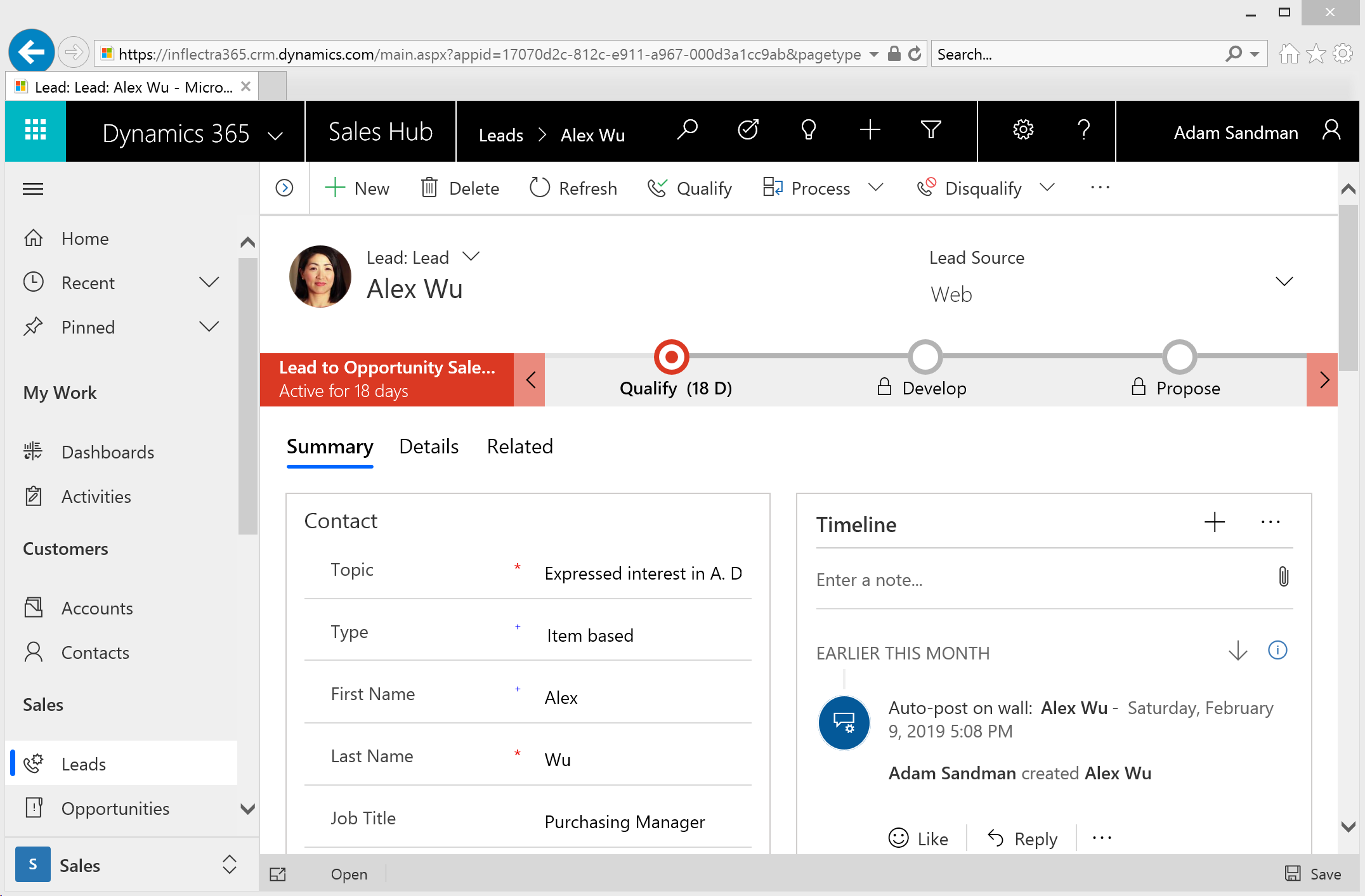Click the insights lightbulb icon in navbar
This screenshot has width=1365, height=896.
(x=809, y=130)
